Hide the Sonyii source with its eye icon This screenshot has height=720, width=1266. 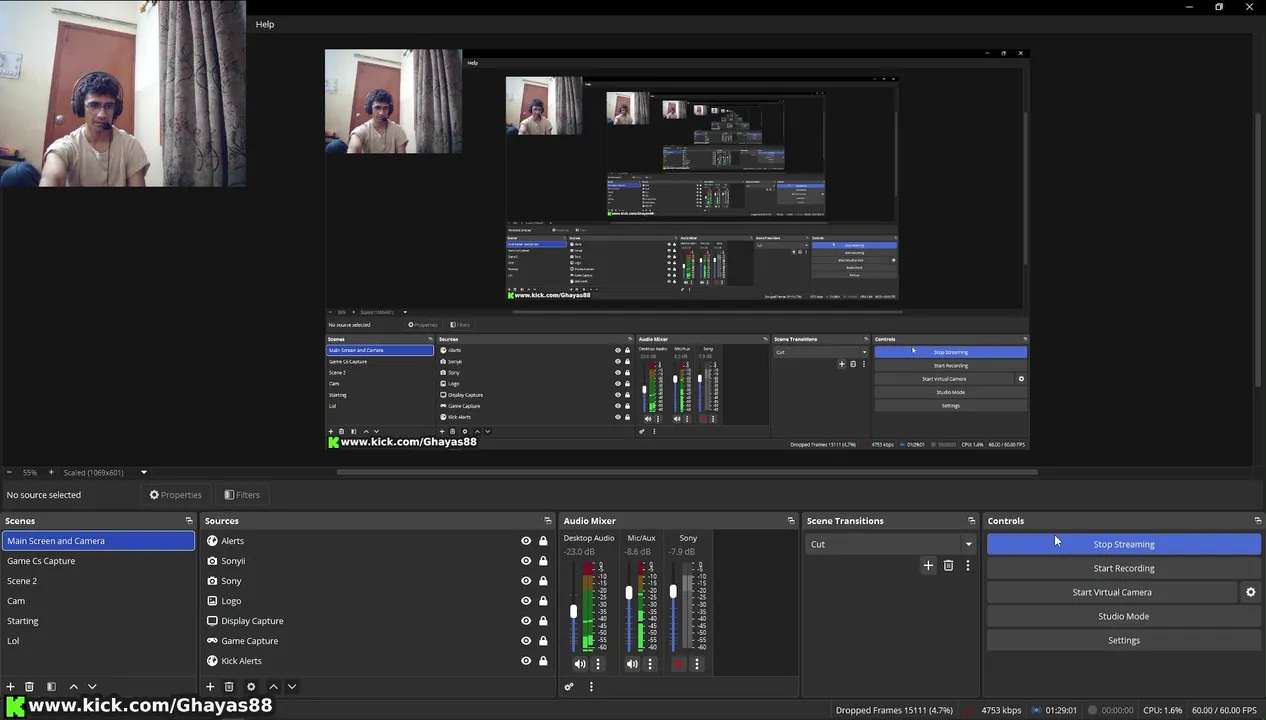click(x=526, y=561)
